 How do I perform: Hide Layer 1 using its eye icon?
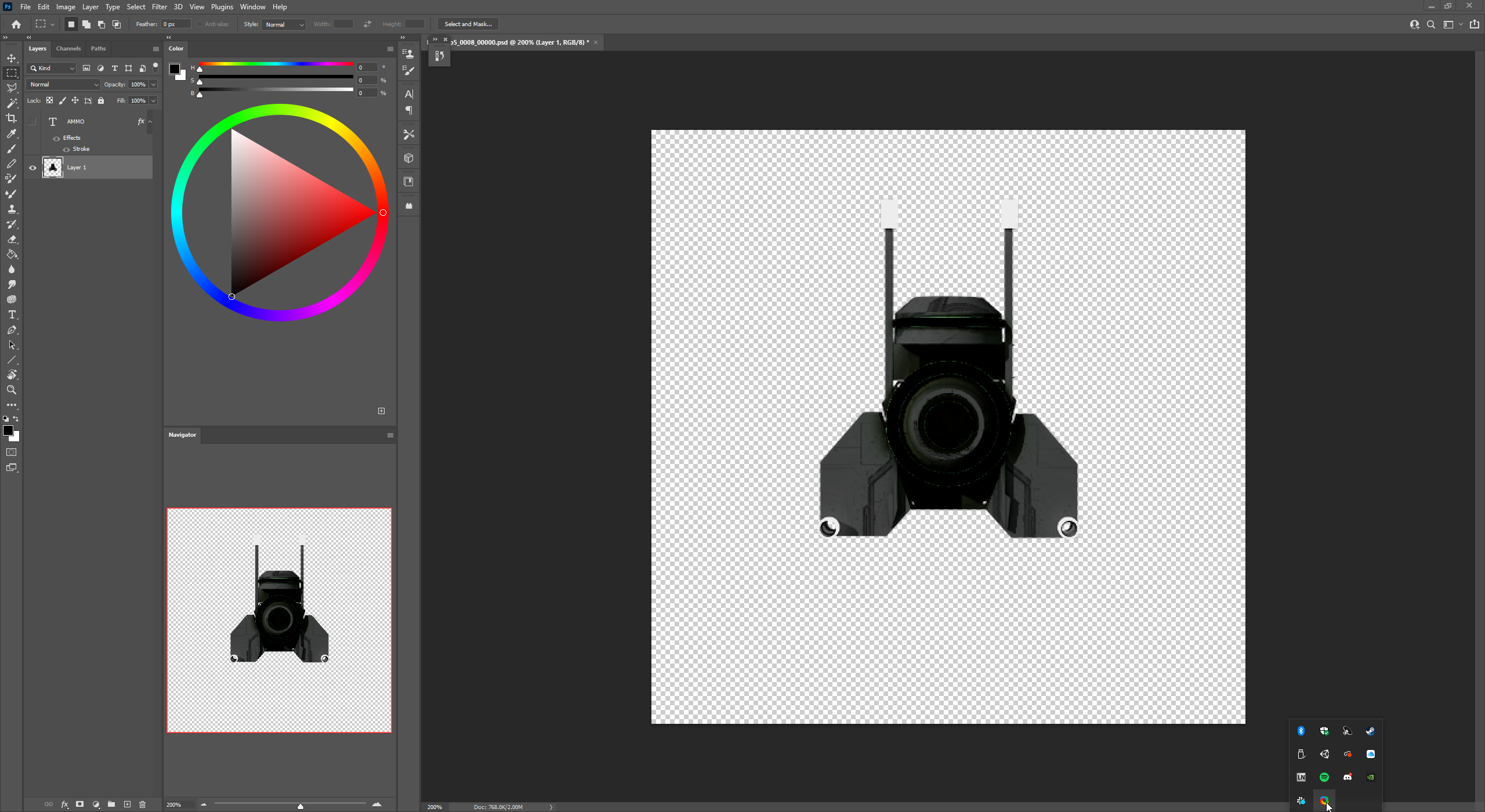[x=32, y=168]
